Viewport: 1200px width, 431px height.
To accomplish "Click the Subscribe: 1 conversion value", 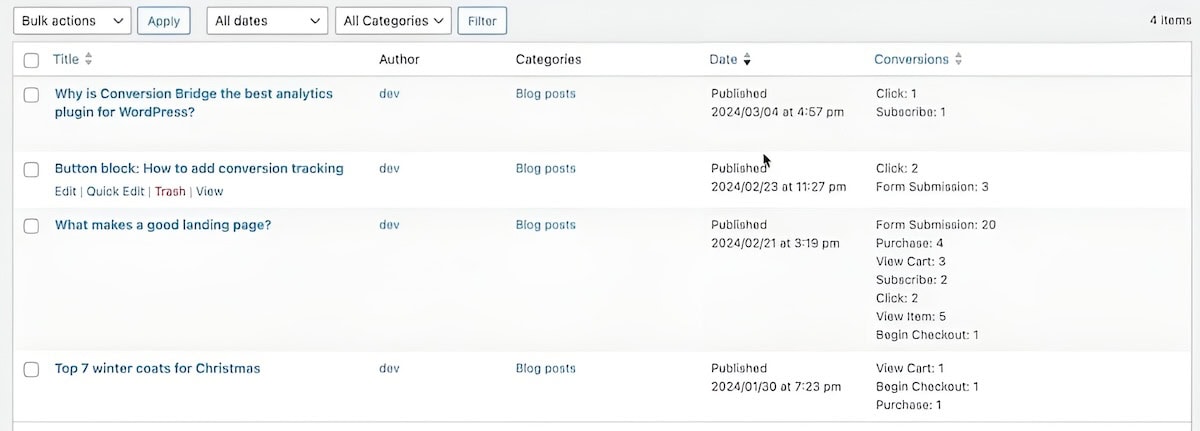I will [x=910, y=112].
